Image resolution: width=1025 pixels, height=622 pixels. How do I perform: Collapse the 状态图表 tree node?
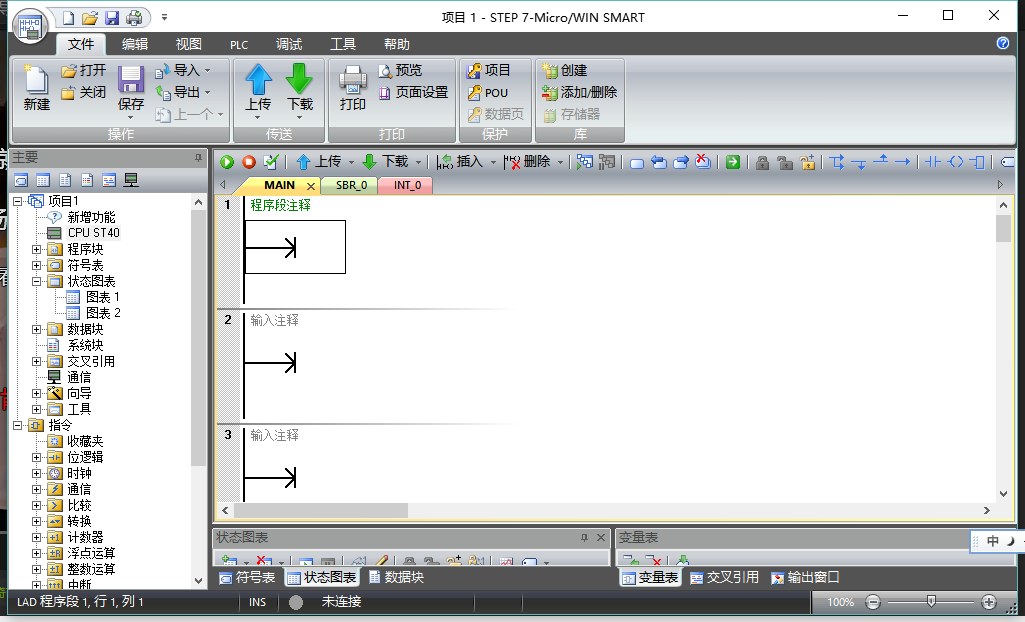coord(37,281)
